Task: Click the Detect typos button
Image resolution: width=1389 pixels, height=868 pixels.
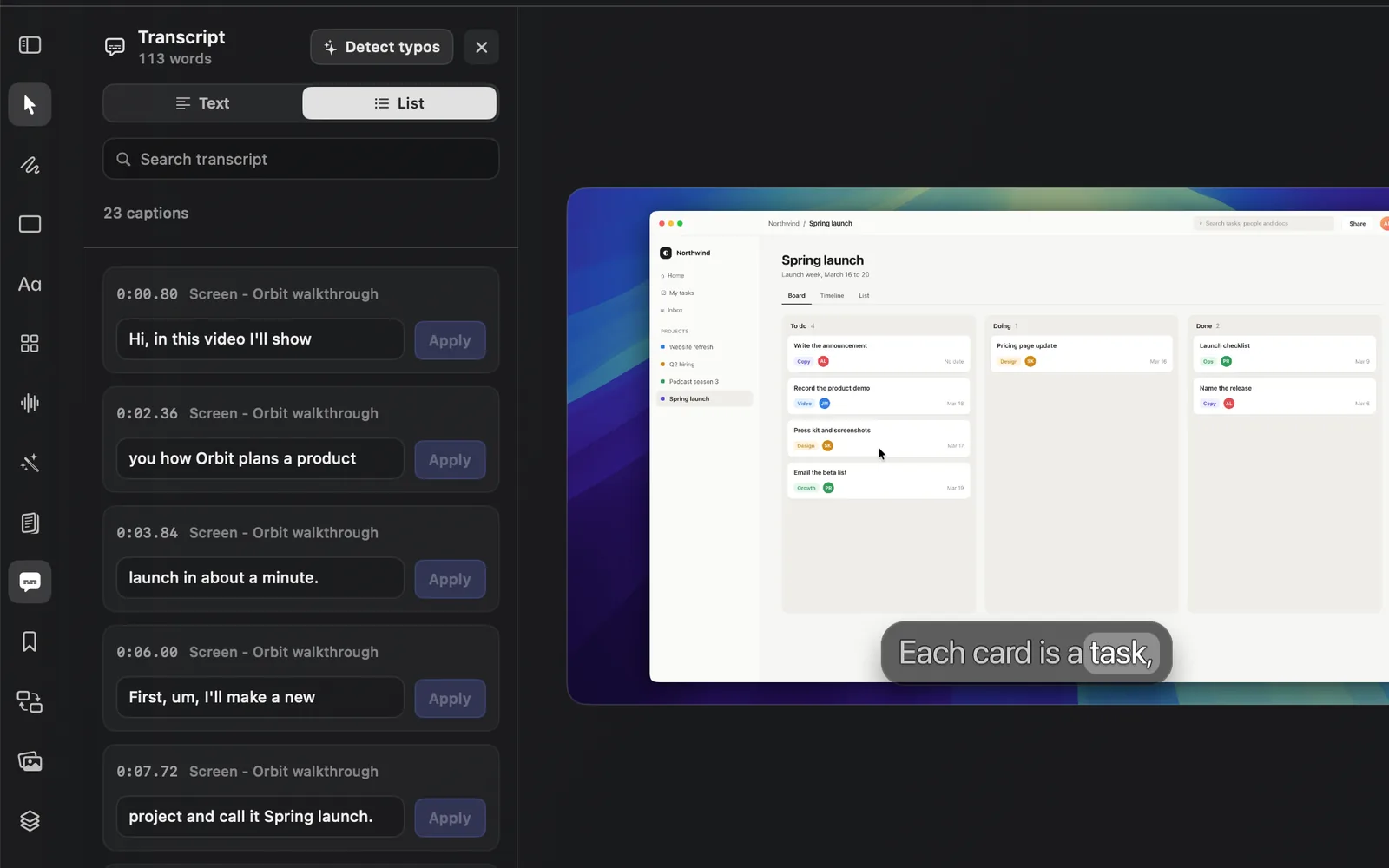Action: [382, 47]
